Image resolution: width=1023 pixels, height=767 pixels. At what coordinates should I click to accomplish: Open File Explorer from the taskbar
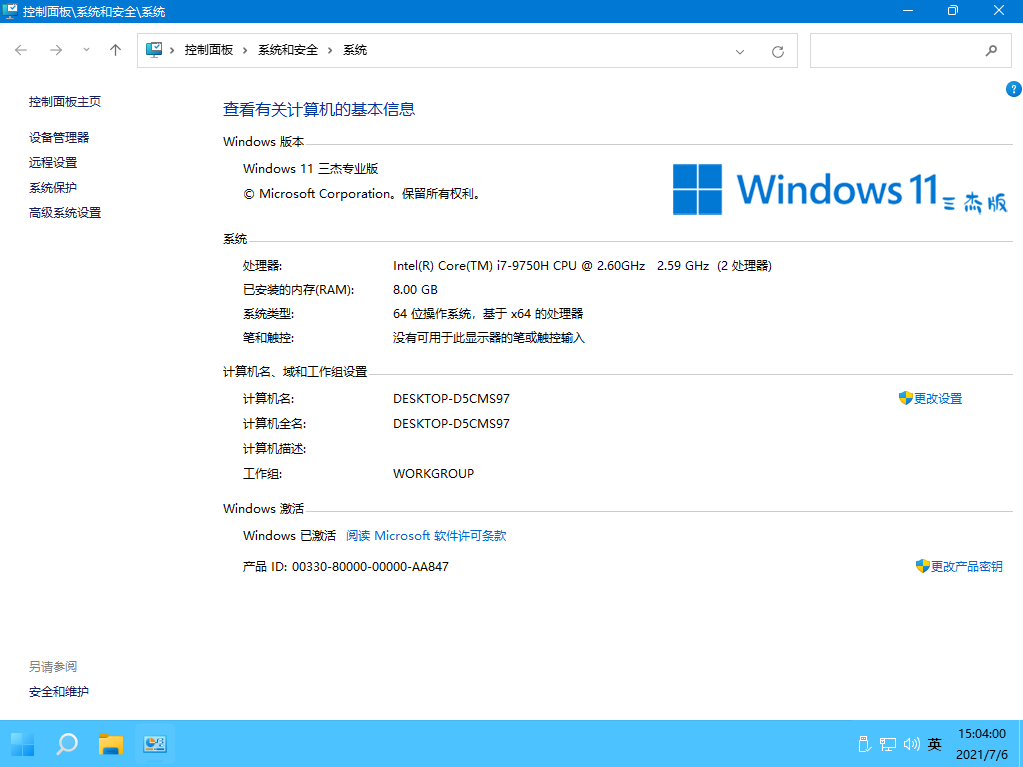(110, 744)
